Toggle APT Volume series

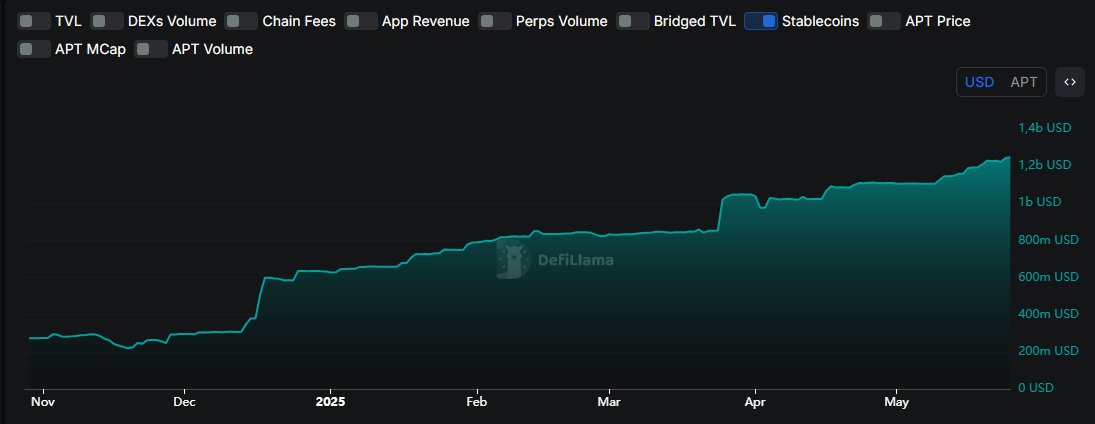click(151, 49)
